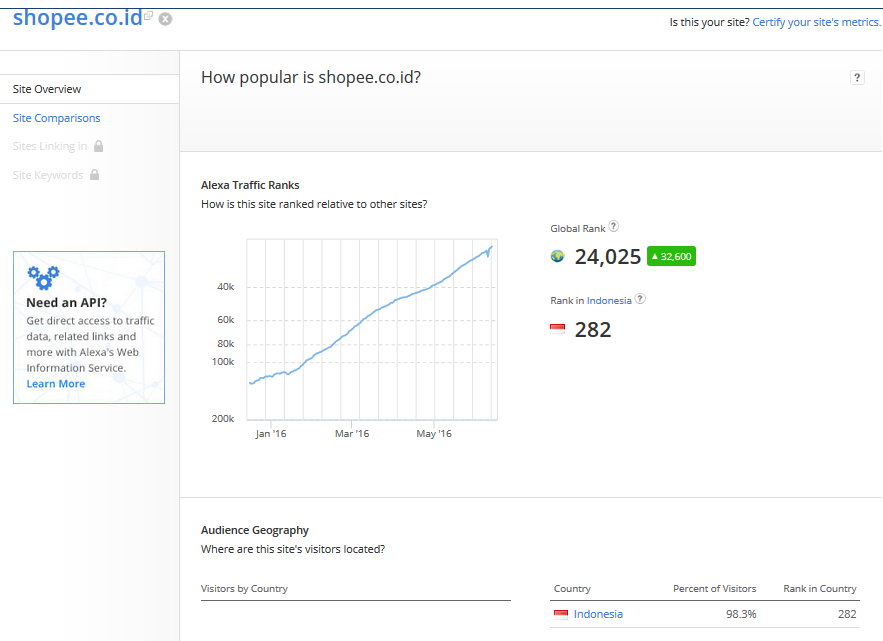Click the globe icon beside the Global Rank
Viewport: 883px width, 641px height.
(x=557, y=256)
